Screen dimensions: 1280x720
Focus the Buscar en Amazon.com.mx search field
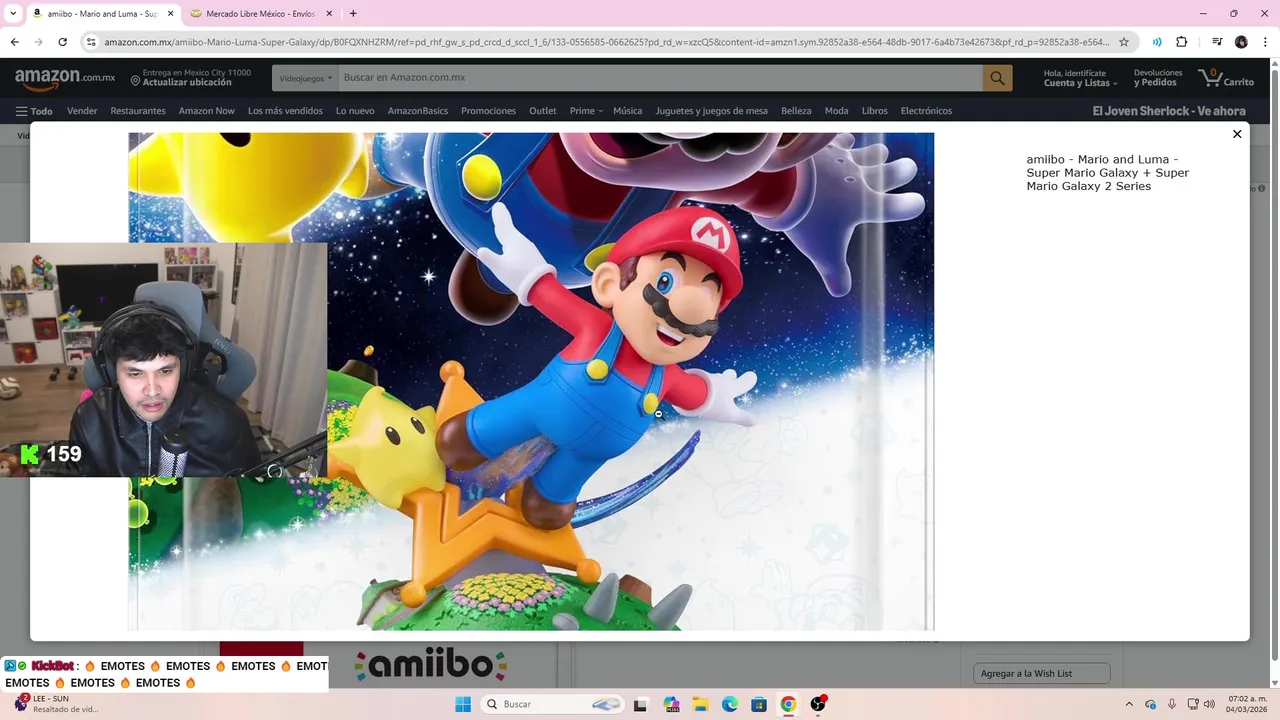[660, 78]
